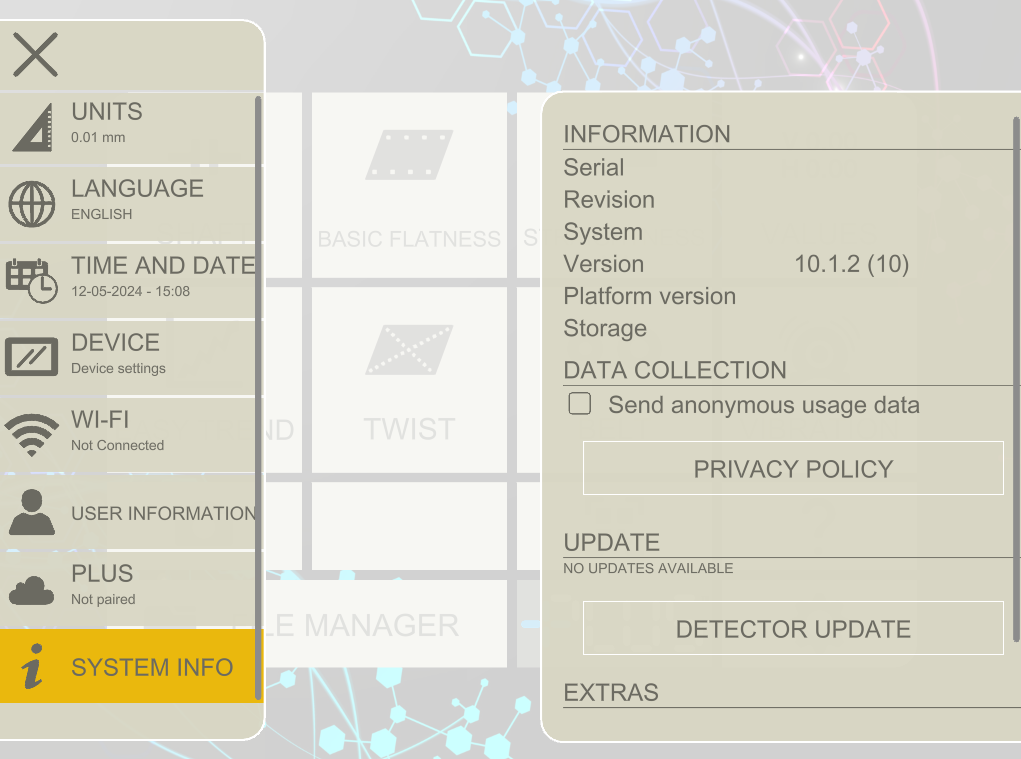Select the Plus cloud icon
The width and height of the screenshot is (1021, 759).
pyautogui.click(x=32, y=587)
